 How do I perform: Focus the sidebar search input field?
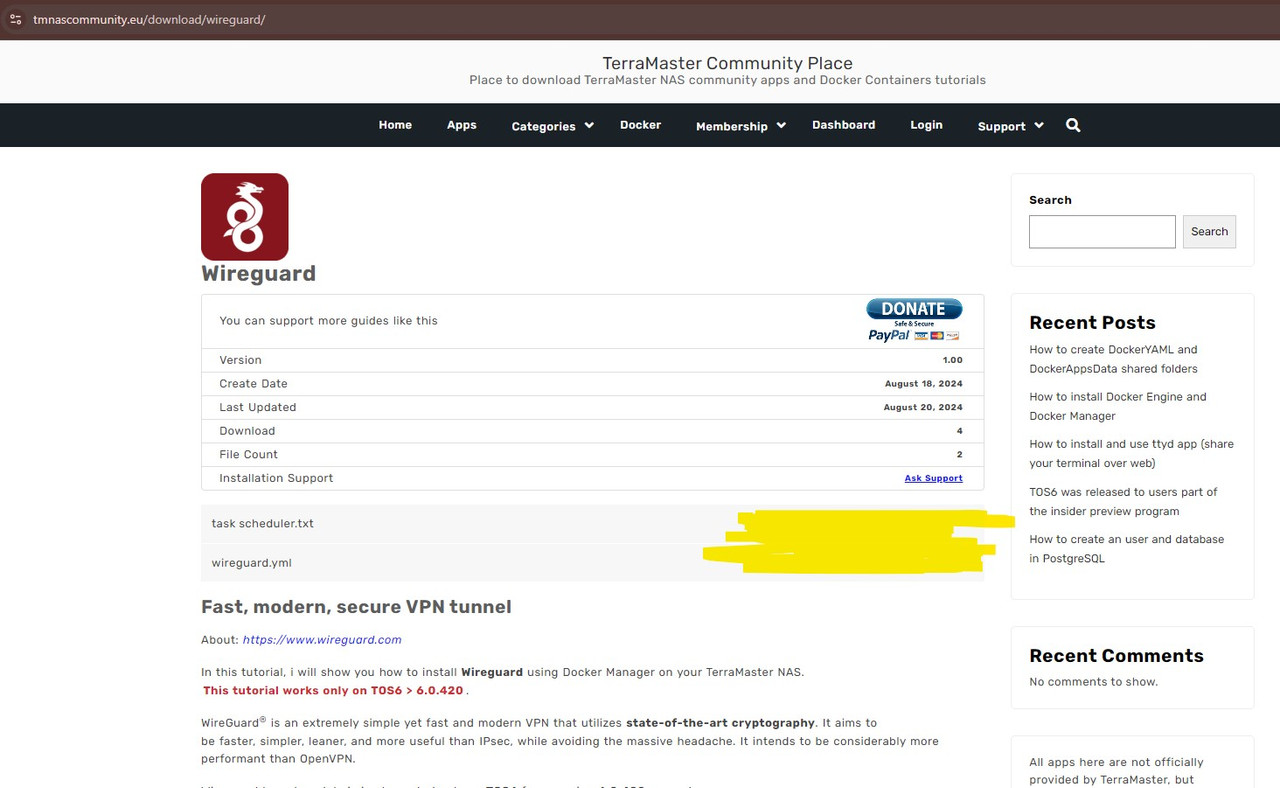[x=1102, y=231]
